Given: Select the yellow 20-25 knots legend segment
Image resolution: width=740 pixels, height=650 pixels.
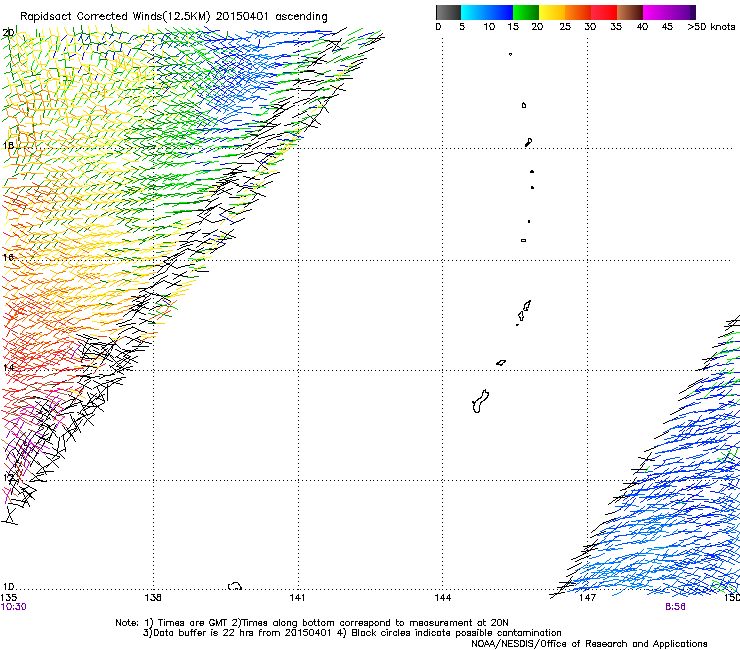Looking at the screenshot, I should (x=552, y=12).
